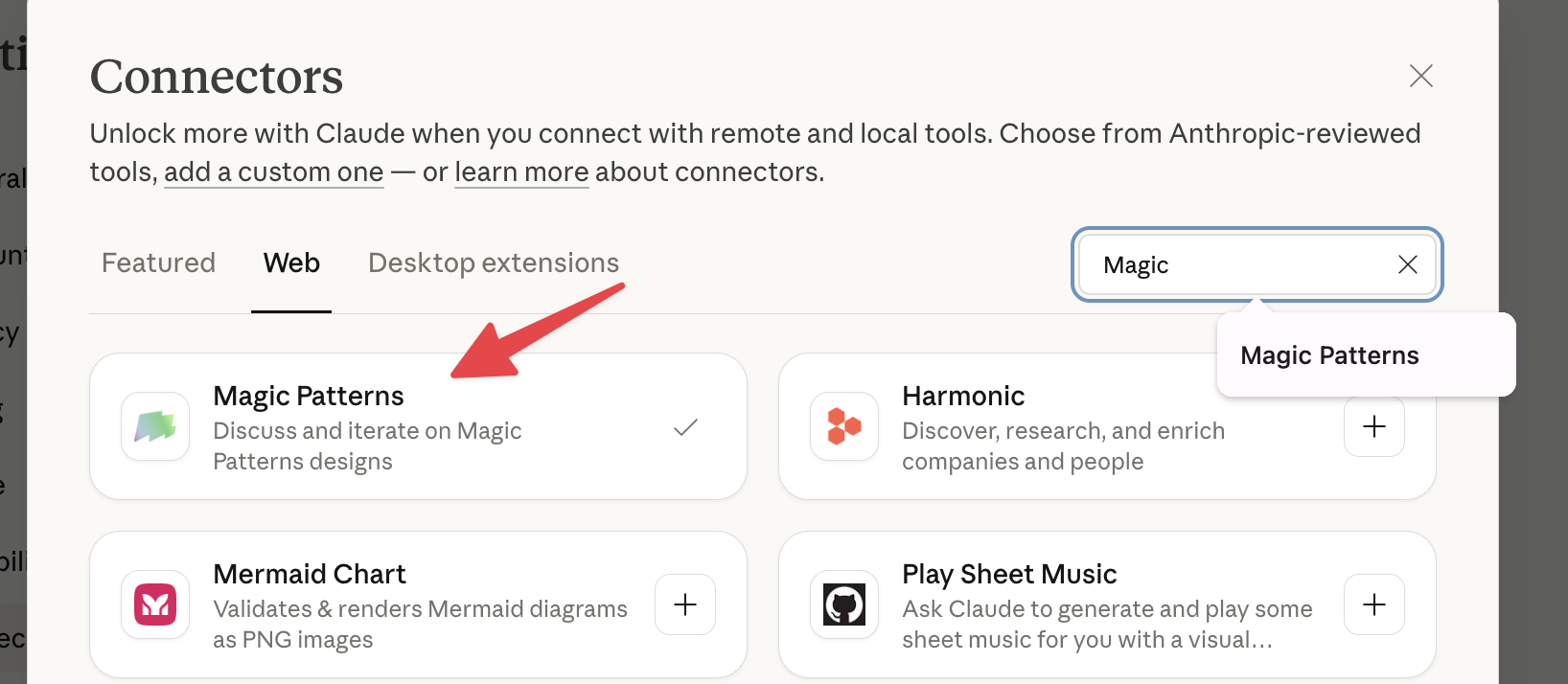The width and height of the screenshot is (1568, 684).
Task: Click the Magic Patterns logo icon
Action: pyautogui.click(x=155, y=426)
